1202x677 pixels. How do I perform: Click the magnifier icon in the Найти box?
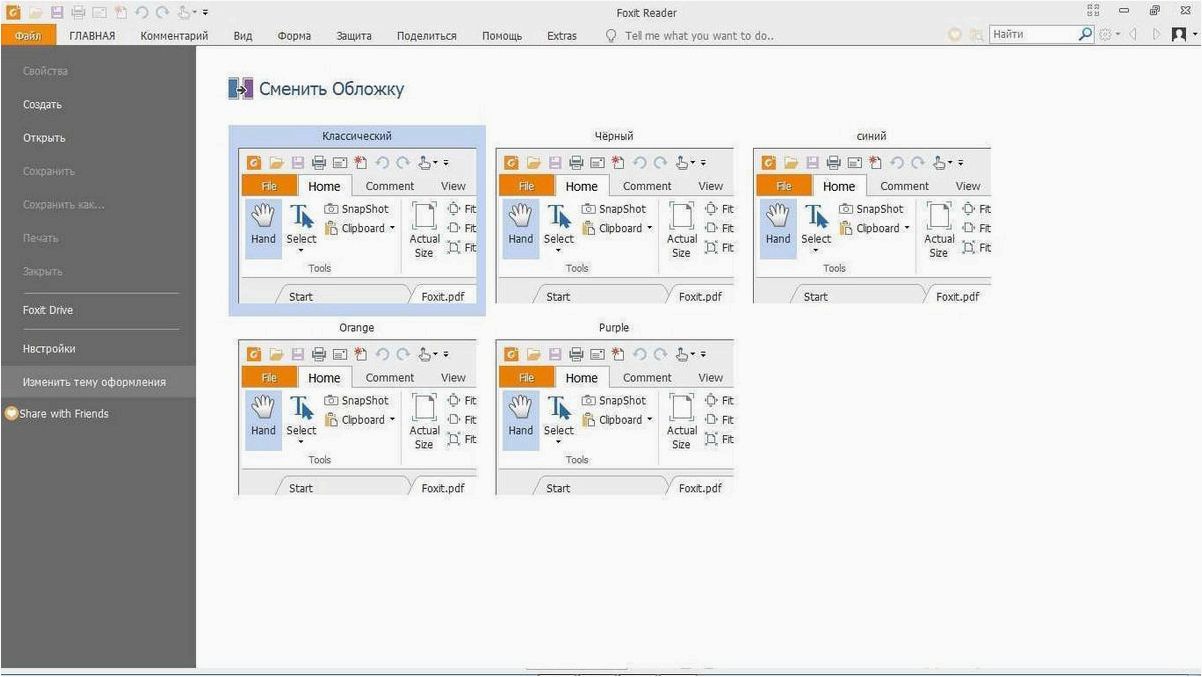click(x=1086, y=34)
